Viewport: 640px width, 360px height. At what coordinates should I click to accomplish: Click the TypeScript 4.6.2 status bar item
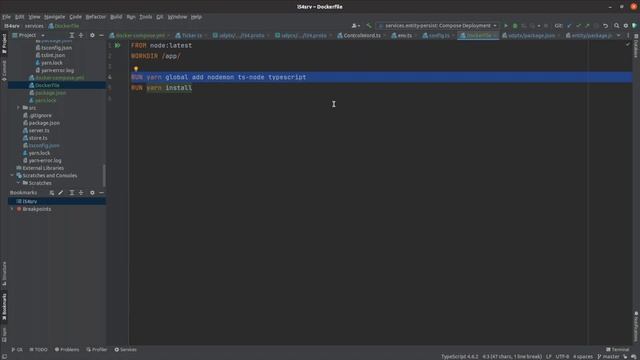pos(459,357)
